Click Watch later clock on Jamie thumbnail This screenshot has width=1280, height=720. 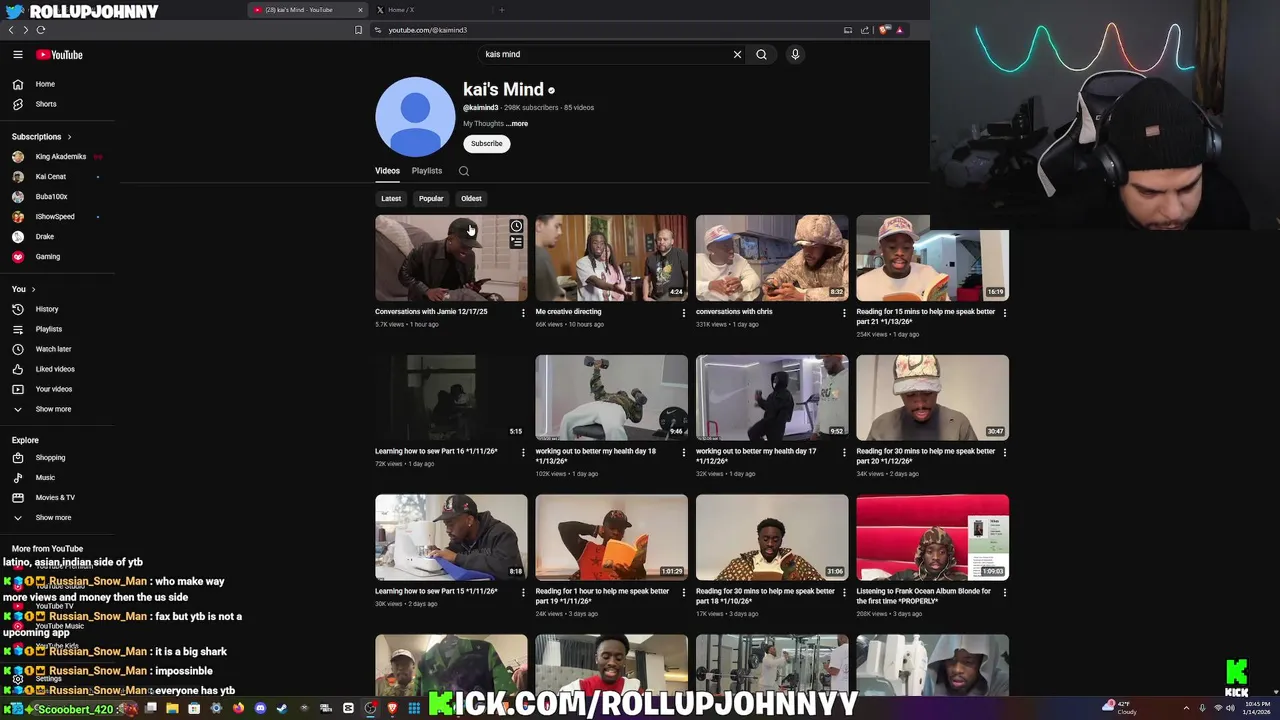tap(516, 226)
